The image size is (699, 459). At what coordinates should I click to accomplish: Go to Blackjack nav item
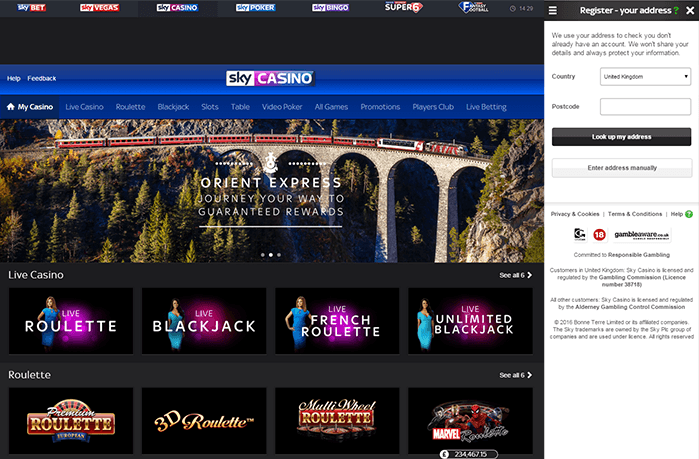(173, 107)
